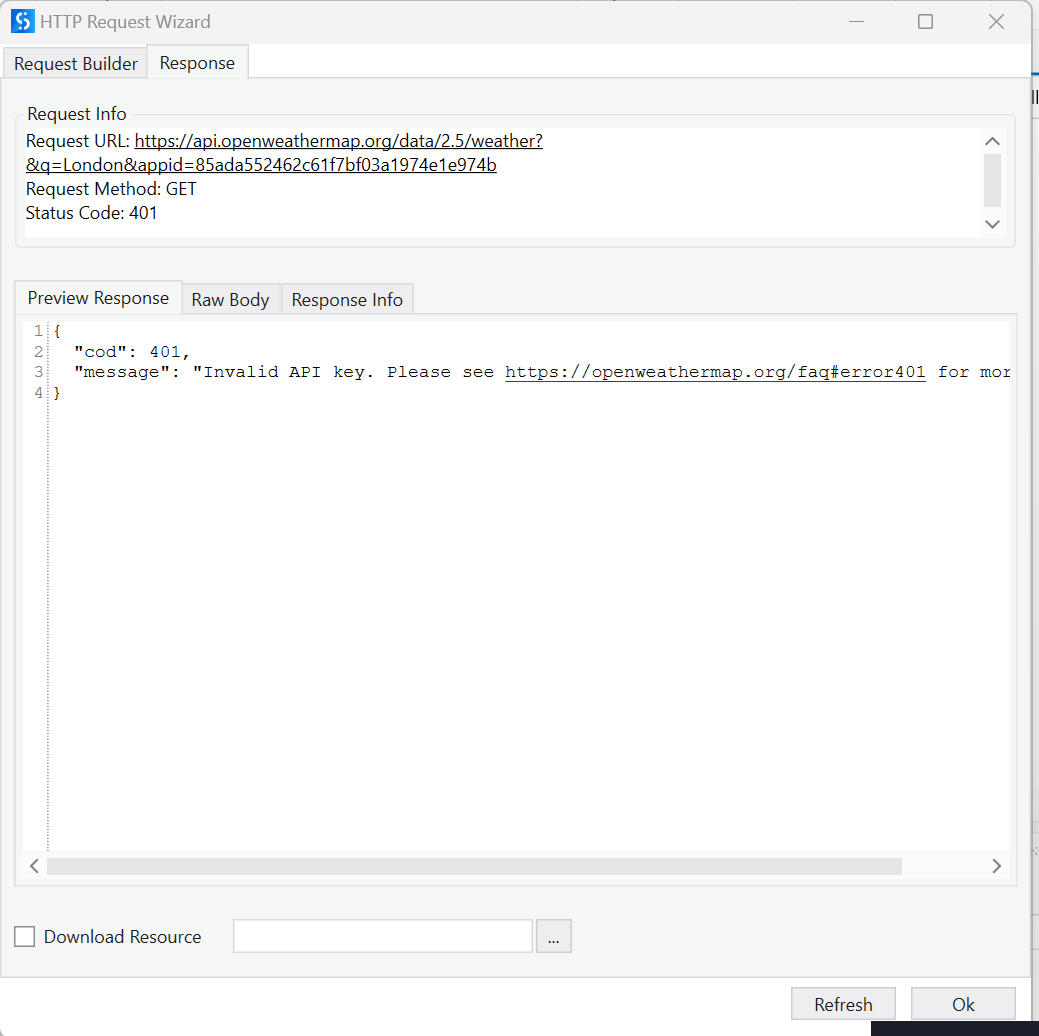Image resolution: width=1039 pixels, height=1036 pixels.
Task: Confirm the dialog with the Ok button
Action: (x=962, y=1004)
